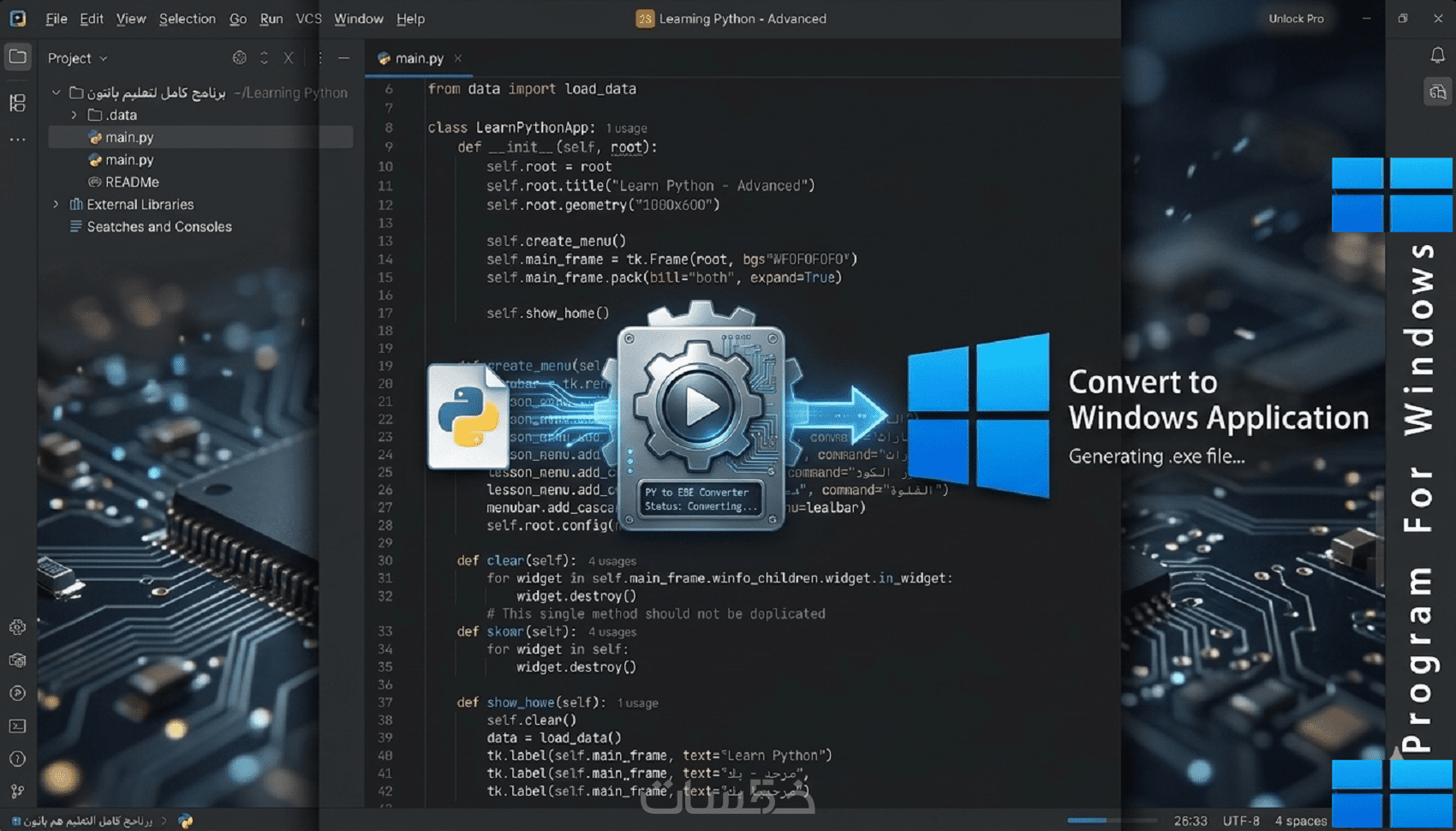Viewport: 1456px width, 831px height.
Task: Locate the opened file in the Project tree
Action: (x=240, y=58)
